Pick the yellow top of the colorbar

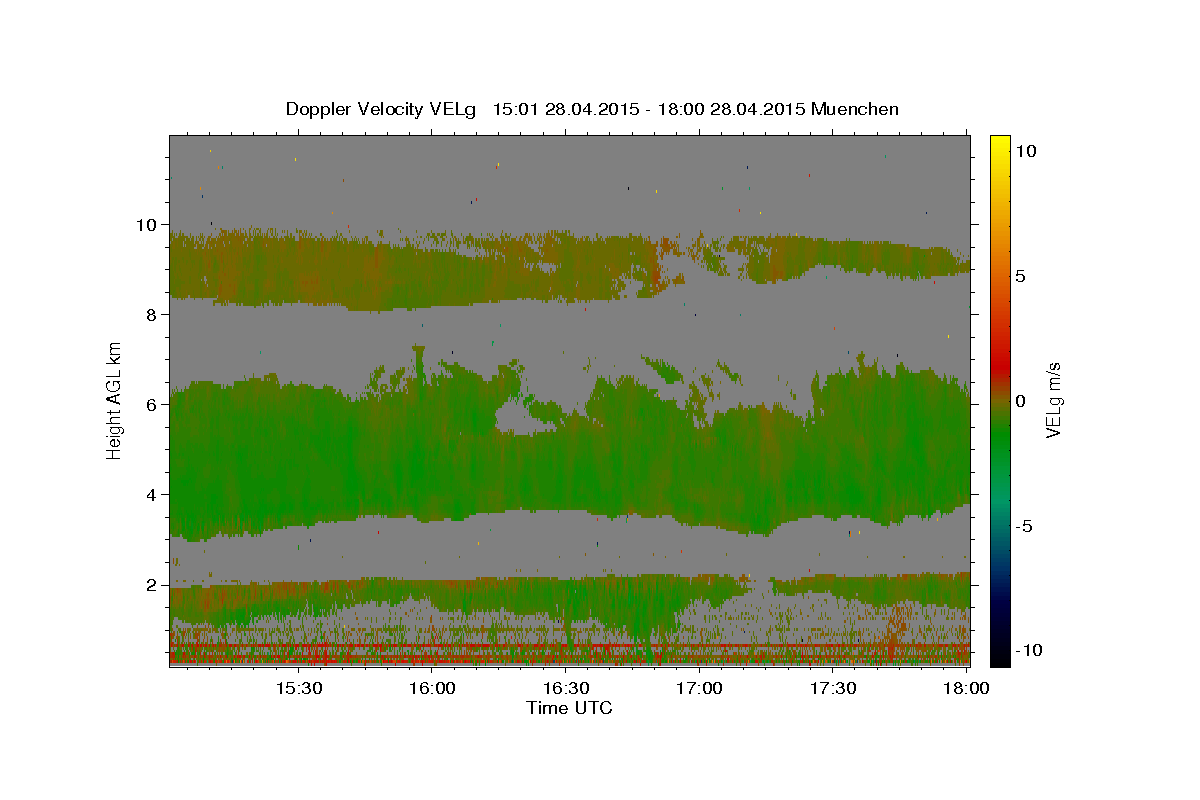click(x=1000, y=142)
